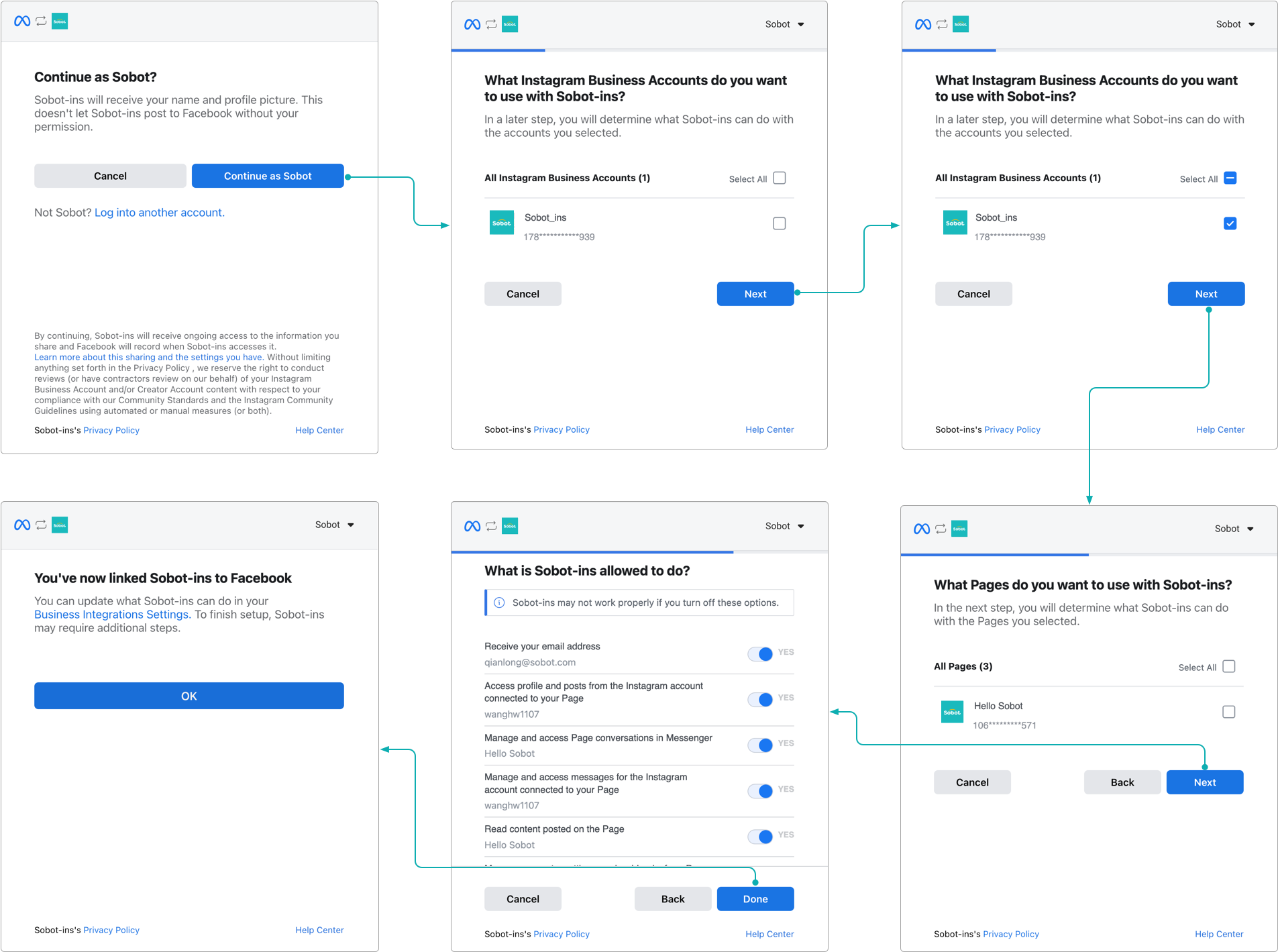This screenshot has width=1278, height=952.
Task: Click sync arrows icon in 'You've now linked' dialog
Action: [42, 525]
